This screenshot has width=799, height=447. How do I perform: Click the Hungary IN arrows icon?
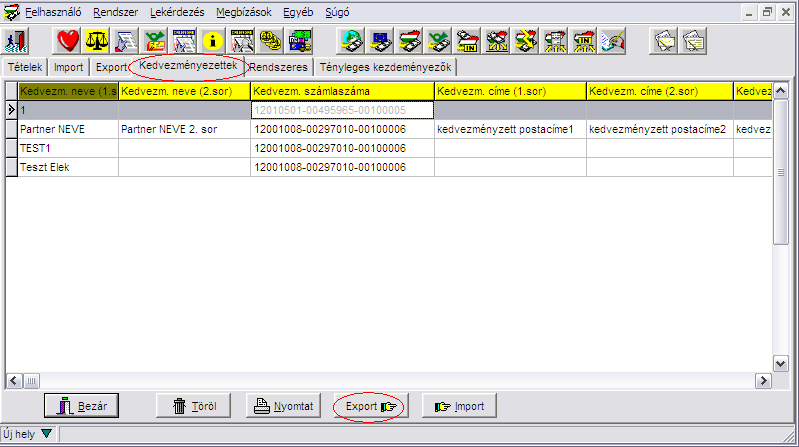tap(583, 41)
